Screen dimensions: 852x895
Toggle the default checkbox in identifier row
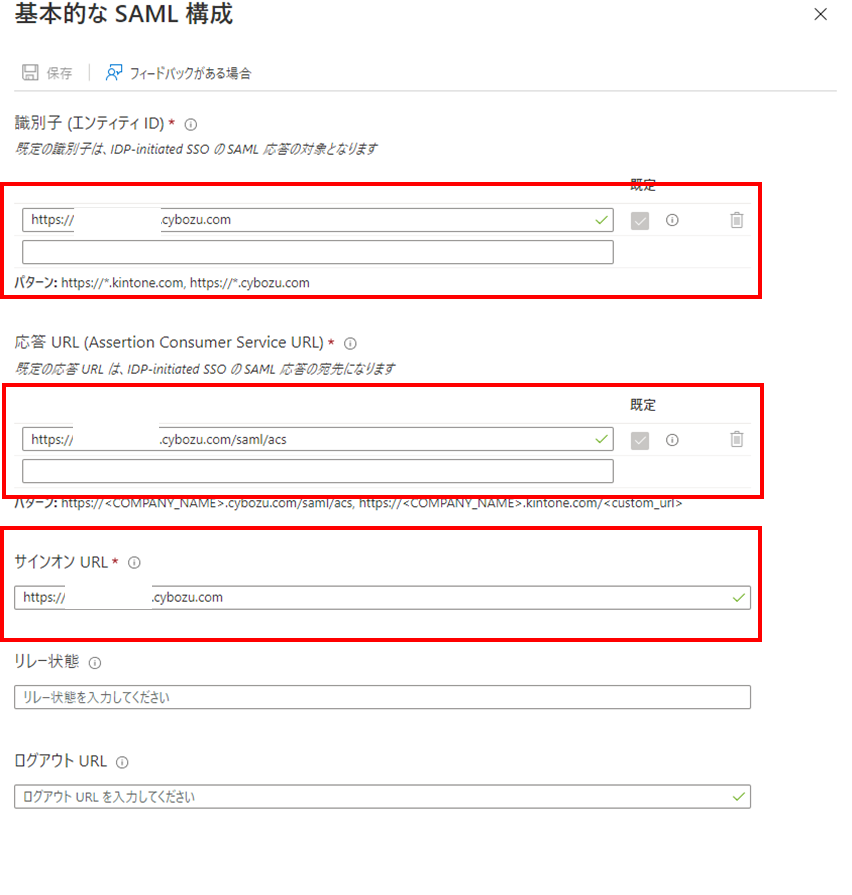coord(640,220)
